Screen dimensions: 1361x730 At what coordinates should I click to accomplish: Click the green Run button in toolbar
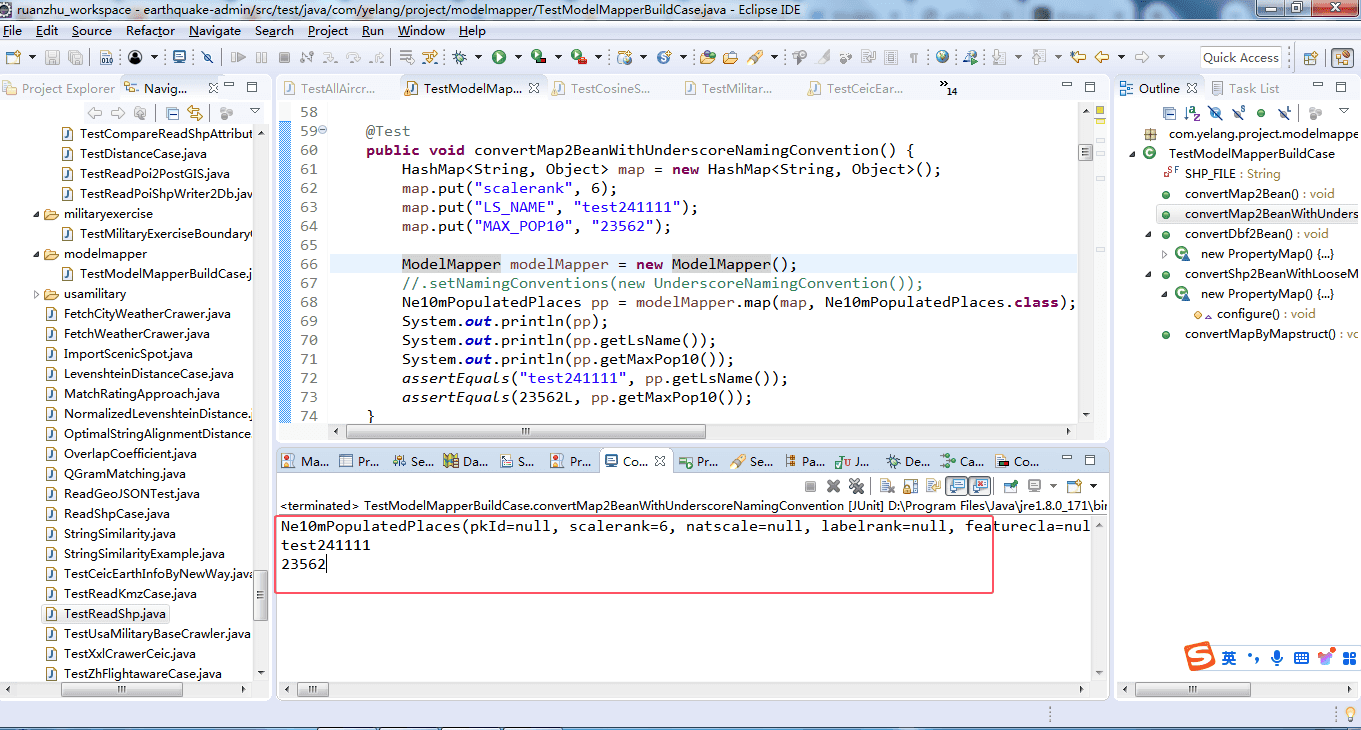[x=498, y=58]
